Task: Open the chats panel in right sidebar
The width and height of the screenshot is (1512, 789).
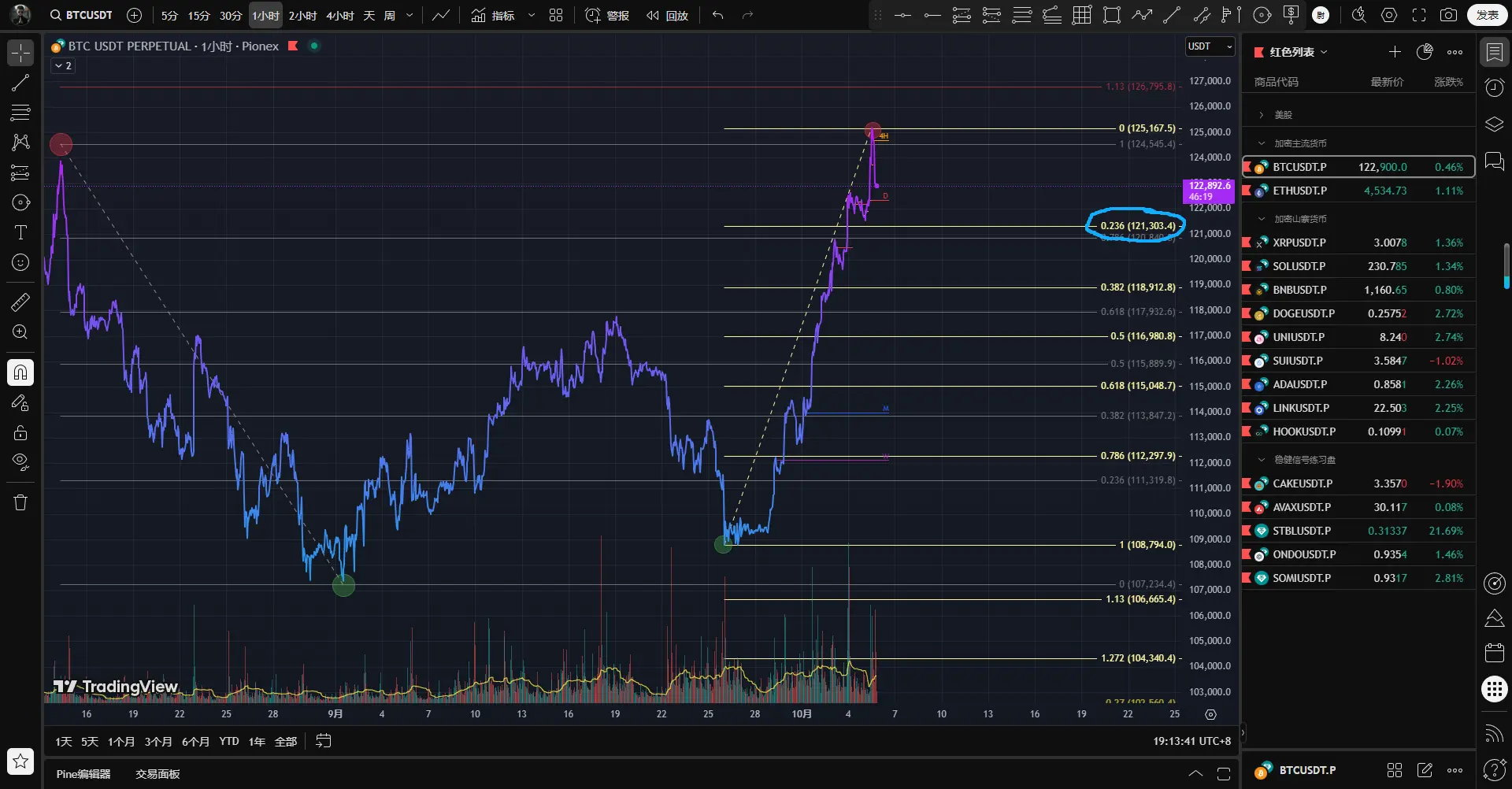Action: (x=1494, y=161)
